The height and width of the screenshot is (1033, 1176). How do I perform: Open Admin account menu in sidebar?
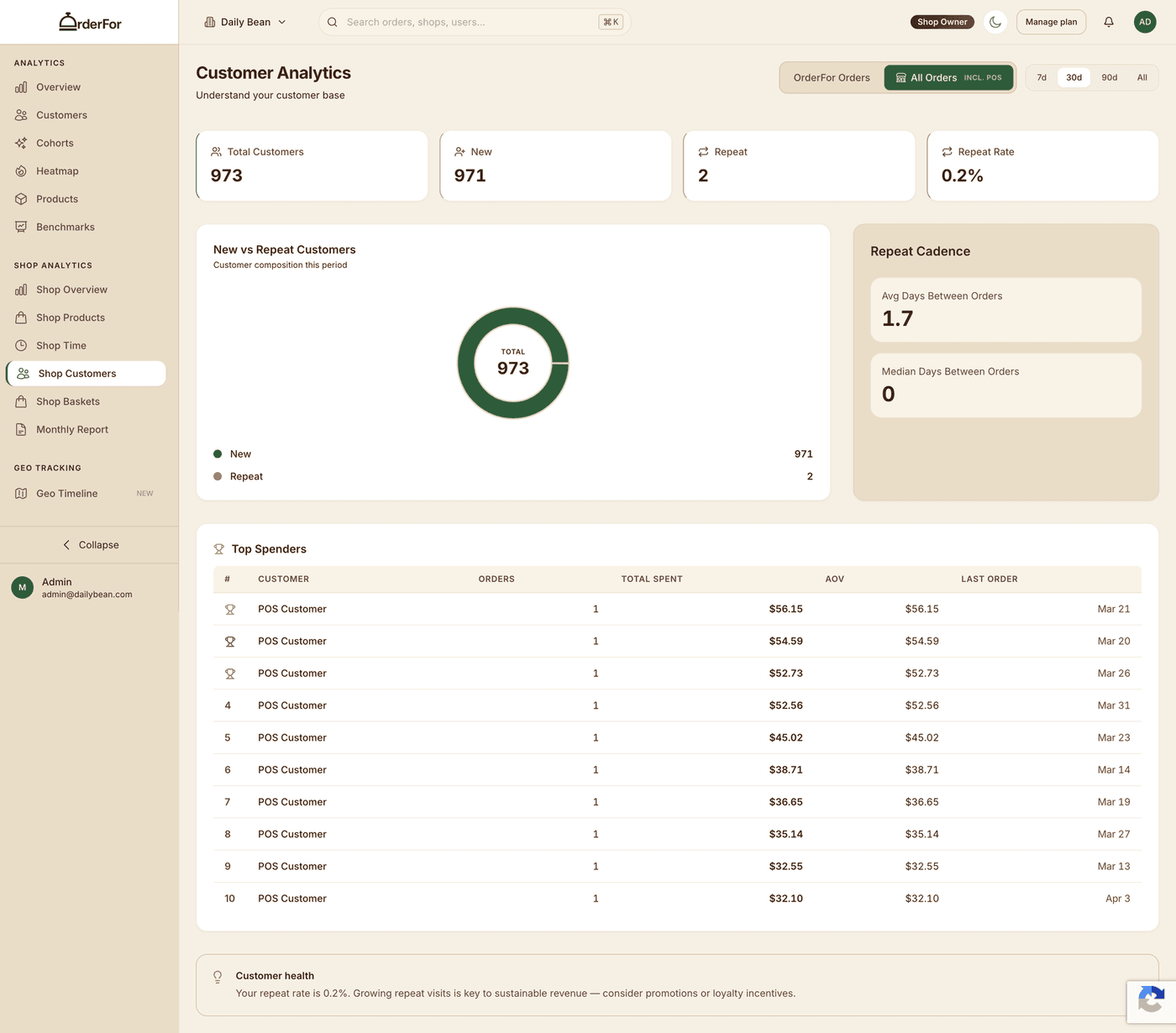click(x=89, y=588)
